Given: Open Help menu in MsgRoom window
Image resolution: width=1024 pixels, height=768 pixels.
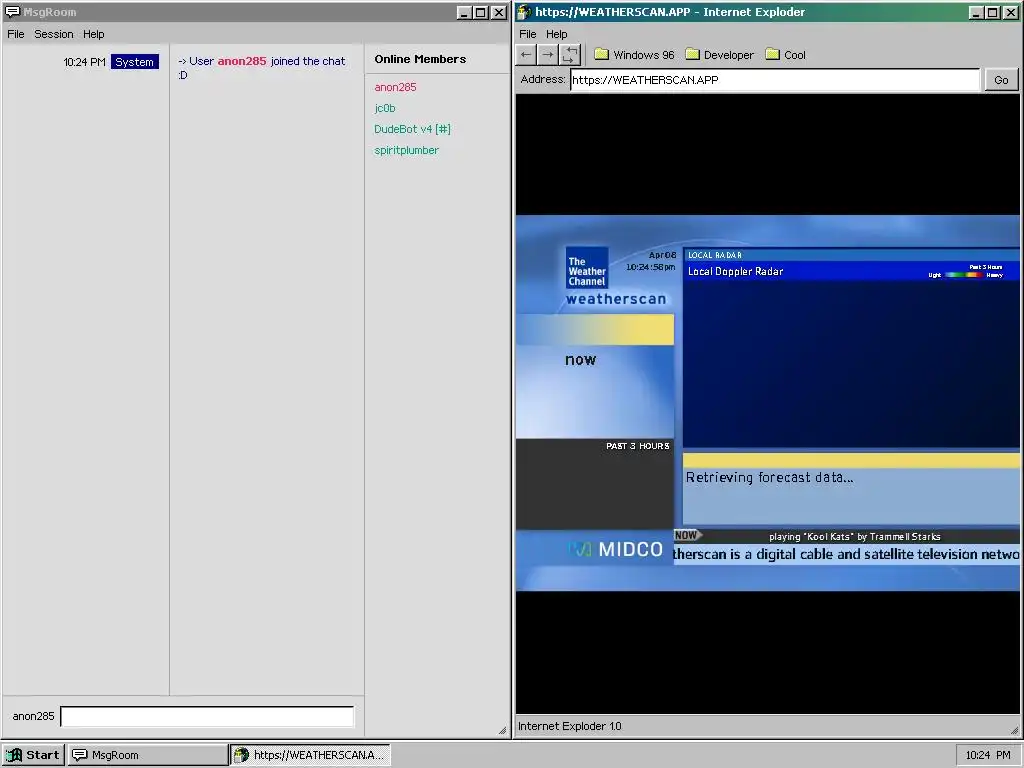Looking at the screenshot, I should [x=93, y=34].
